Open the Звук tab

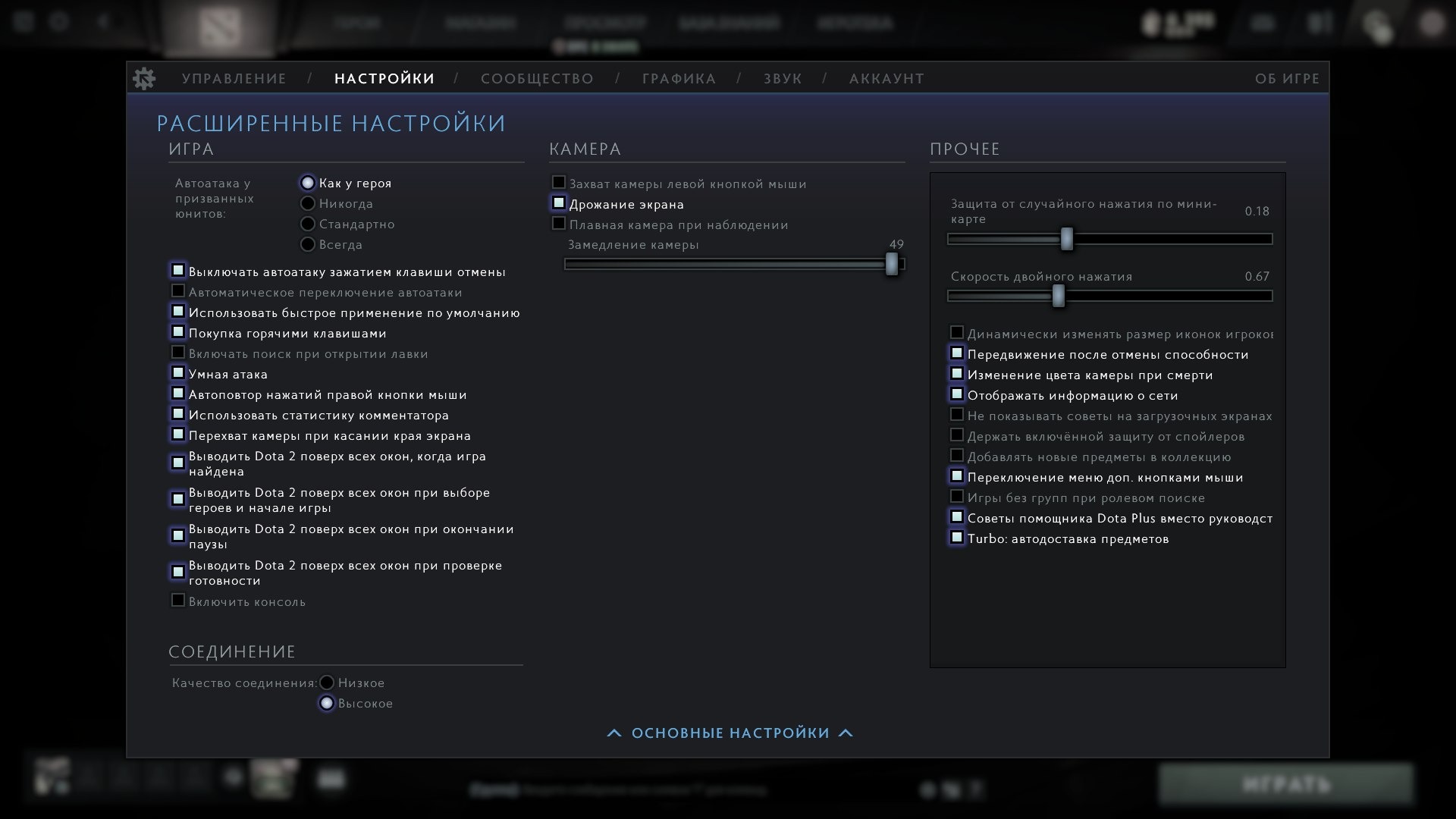pyautogui.click(x=783, y=79)
